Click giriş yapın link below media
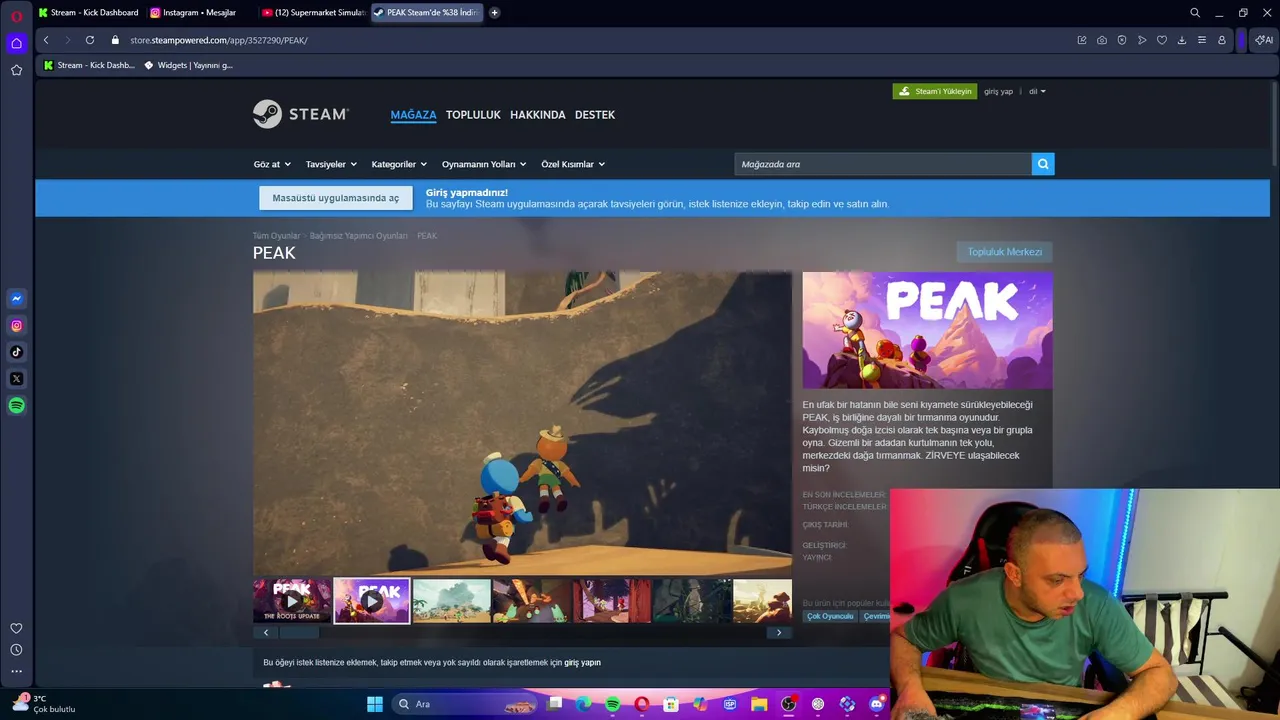Viewport: 1280px width, 720px height. point(582,662)
